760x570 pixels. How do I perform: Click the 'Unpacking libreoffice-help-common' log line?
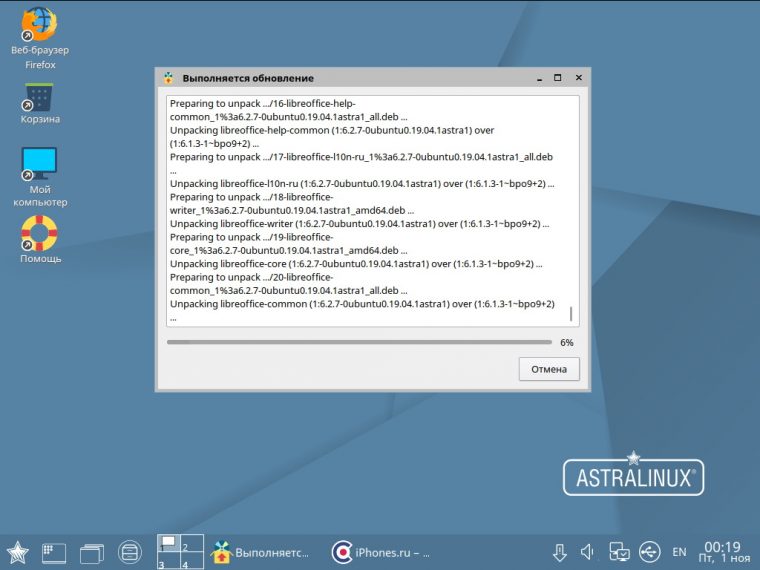(x=332, y=137)
